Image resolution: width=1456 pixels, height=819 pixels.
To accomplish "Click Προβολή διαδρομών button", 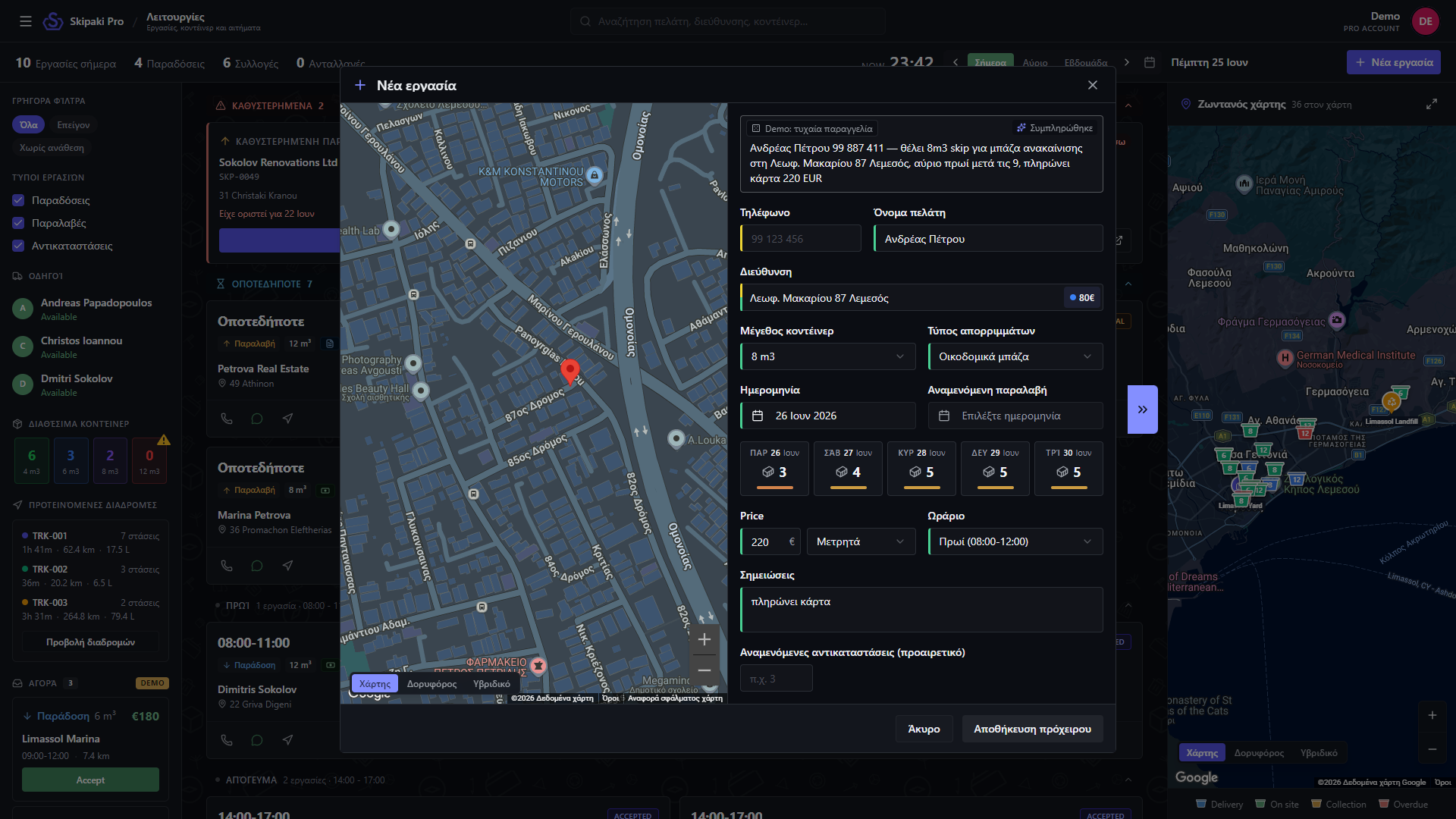I will 90,642.
